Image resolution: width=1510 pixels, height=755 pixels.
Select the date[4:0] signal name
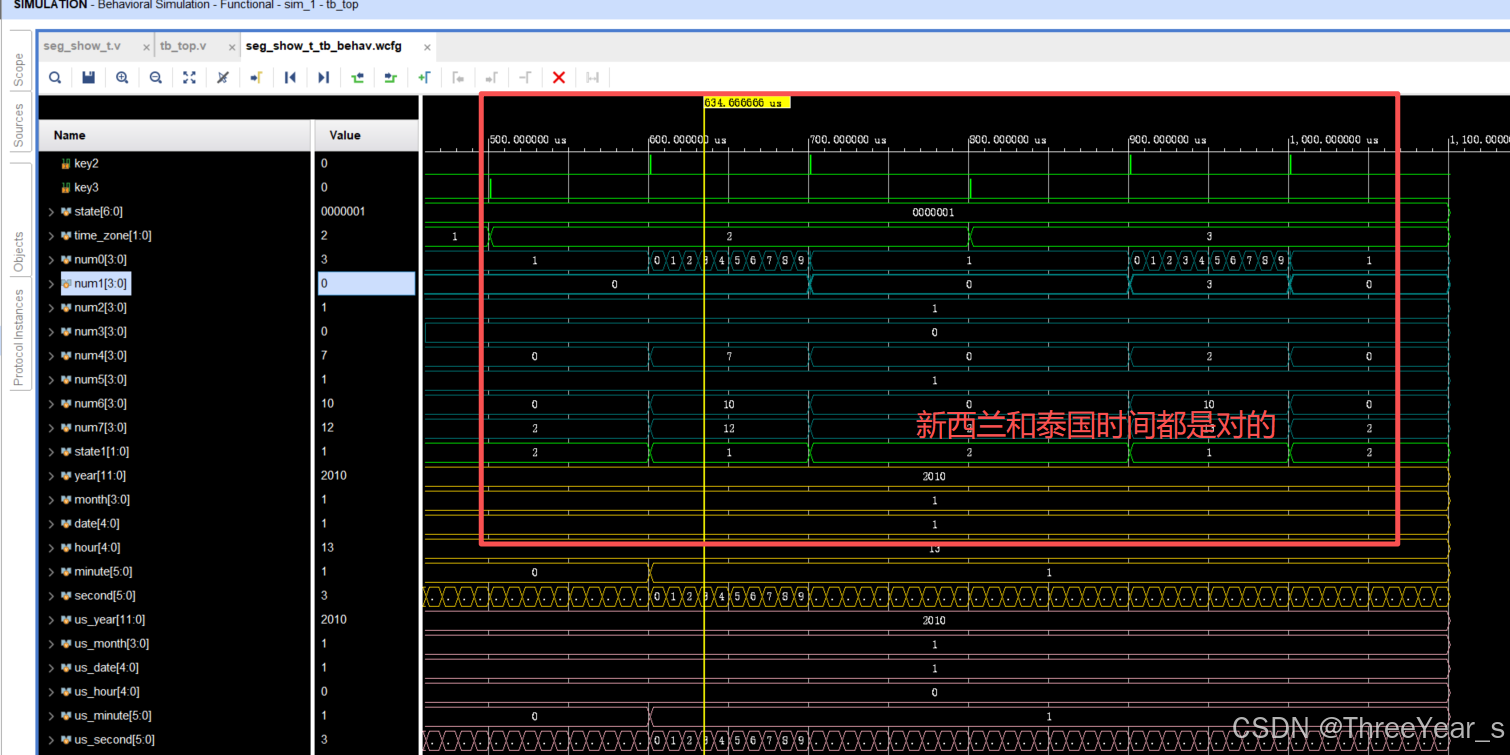tap(98, 524)
